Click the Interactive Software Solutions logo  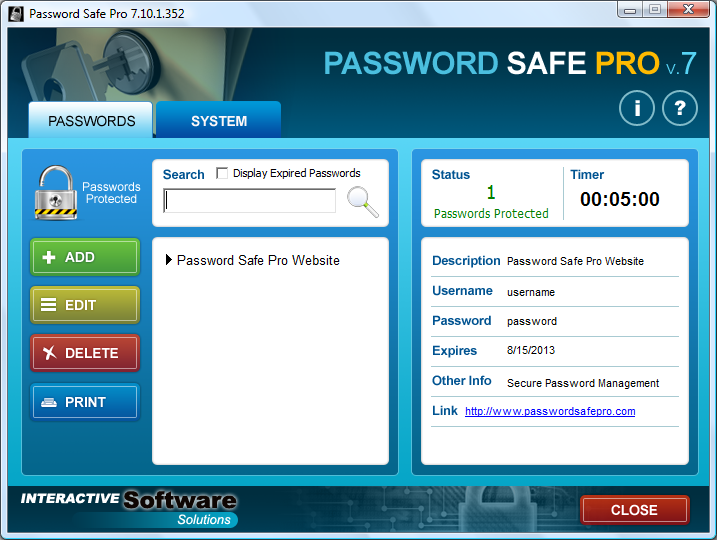pyautogui.click(x=129, y=508)
